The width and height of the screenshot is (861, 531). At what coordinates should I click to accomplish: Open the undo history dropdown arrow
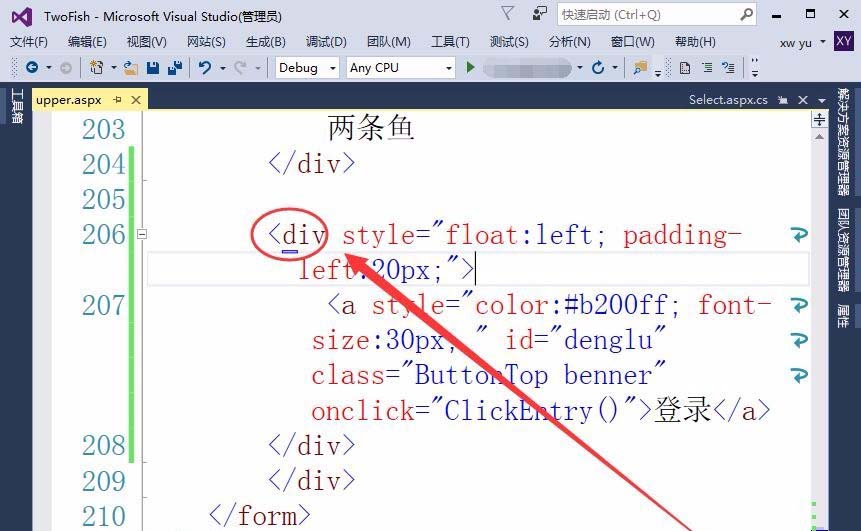(222, 68)
